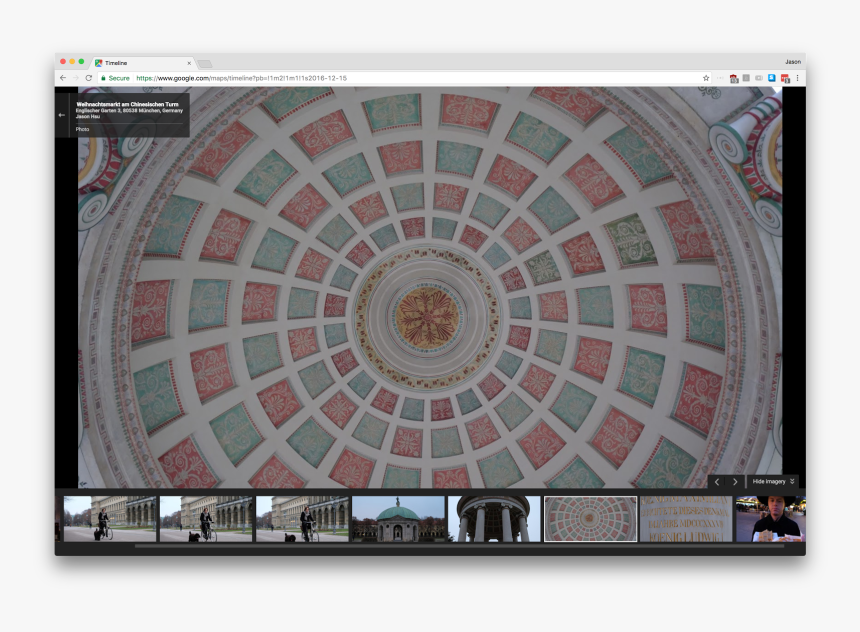This screenshot has height=632, width=860.
Task: Open the thumbnail of the man at night
Action: pyautogui.click(x=771, y=518)
